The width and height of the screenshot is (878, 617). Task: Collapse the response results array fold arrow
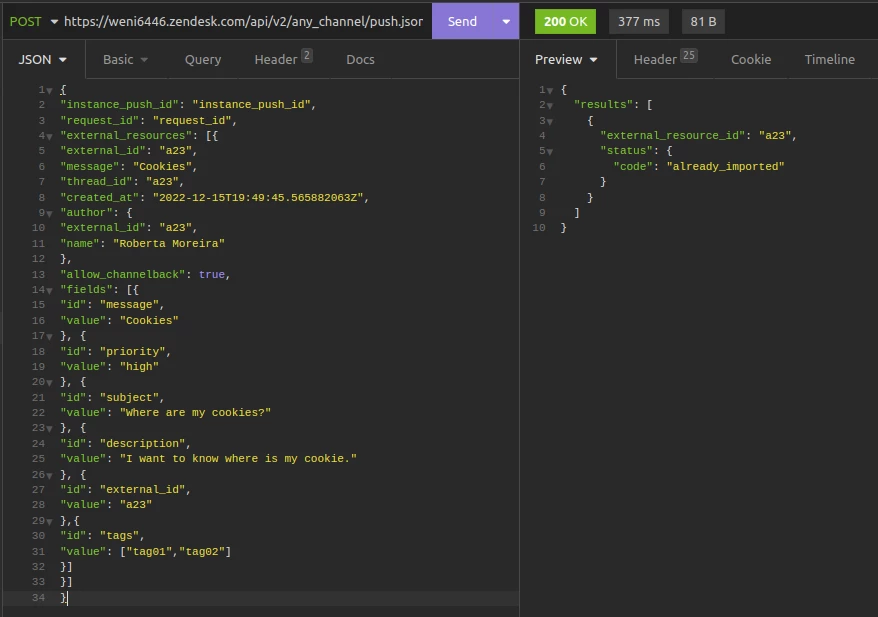click(550, 105)
